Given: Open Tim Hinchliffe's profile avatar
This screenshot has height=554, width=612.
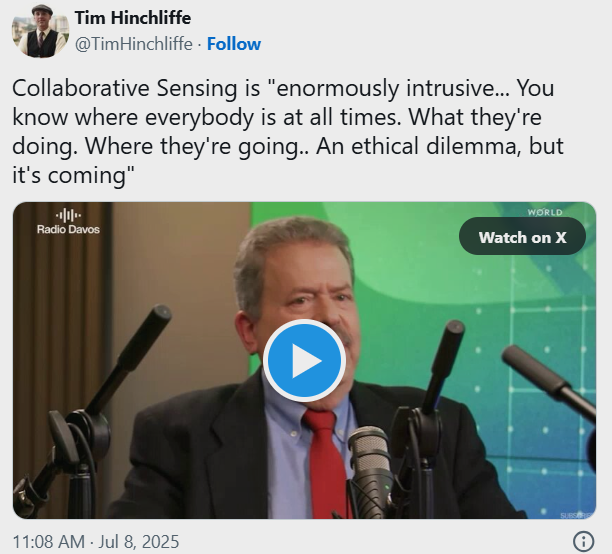Looking at the screenshot, I should point(41,31).
